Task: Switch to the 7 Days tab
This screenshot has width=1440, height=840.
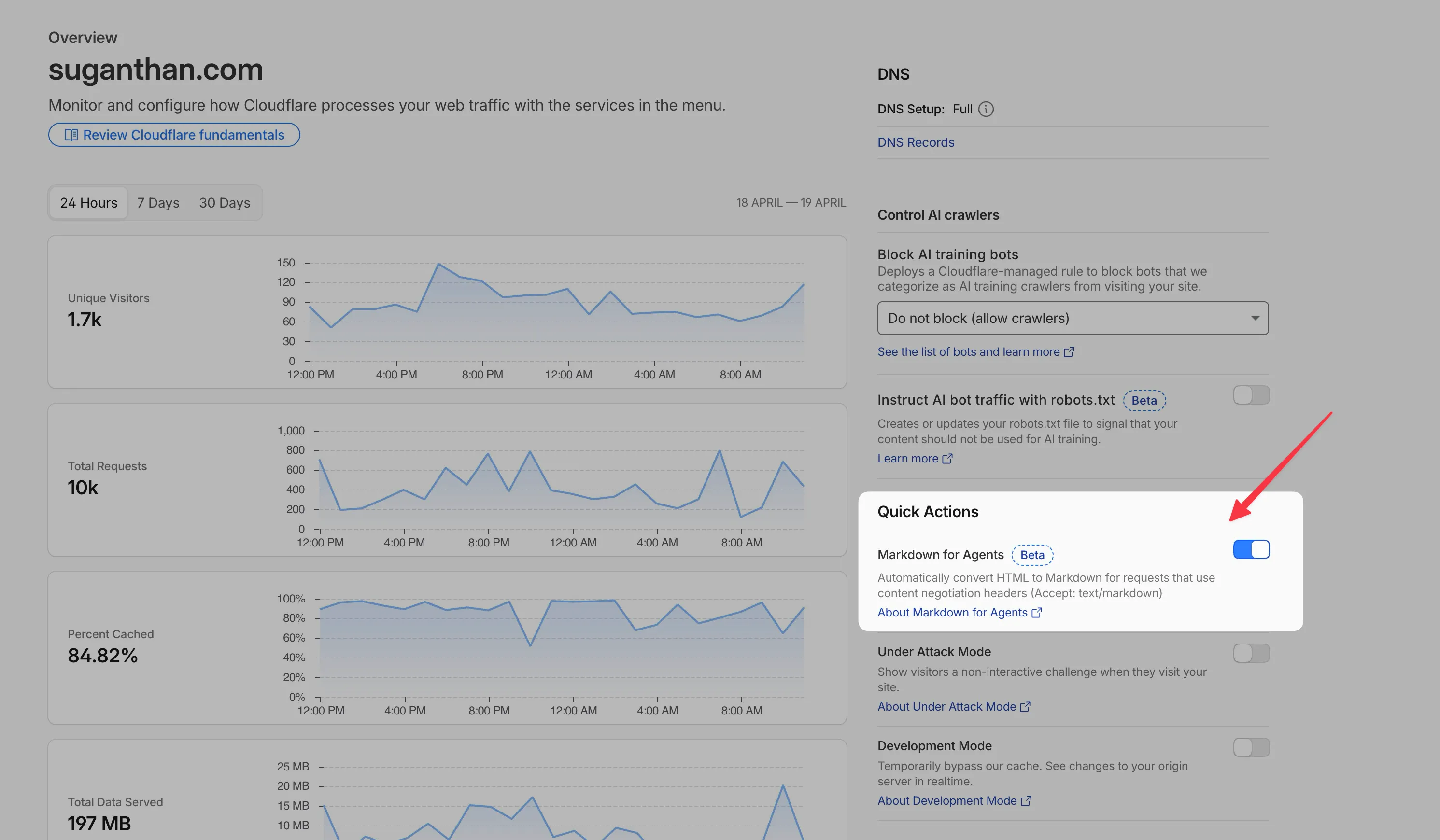Action: point(158,203)
